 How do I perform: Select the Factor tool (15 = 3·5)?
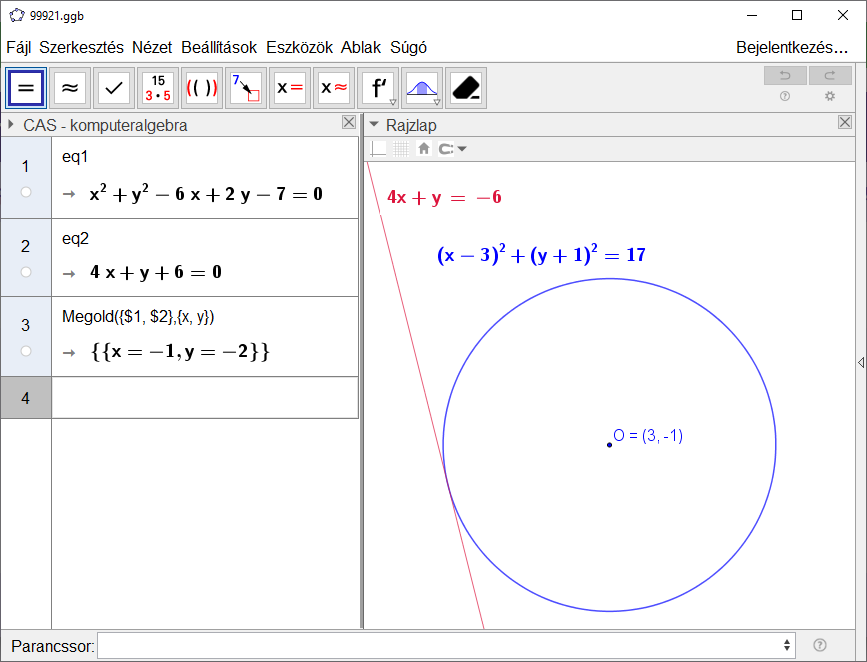[158, 88]
